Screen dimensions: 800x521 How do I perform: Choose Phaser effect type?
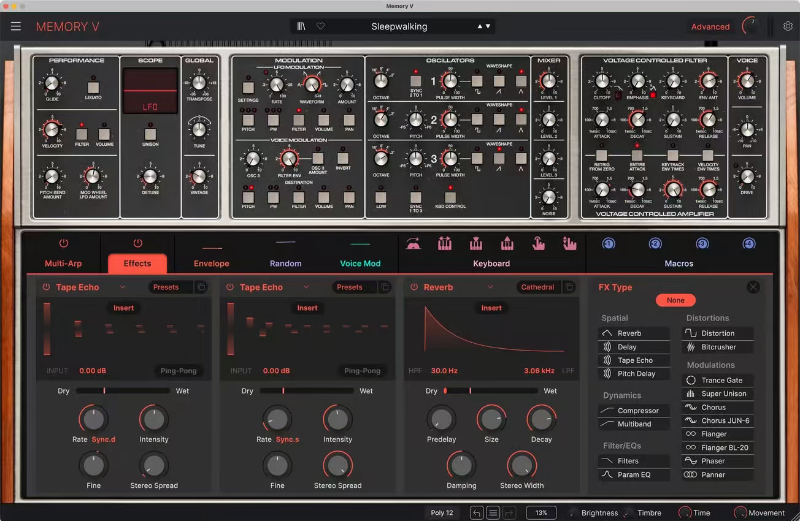pos(717,461)
